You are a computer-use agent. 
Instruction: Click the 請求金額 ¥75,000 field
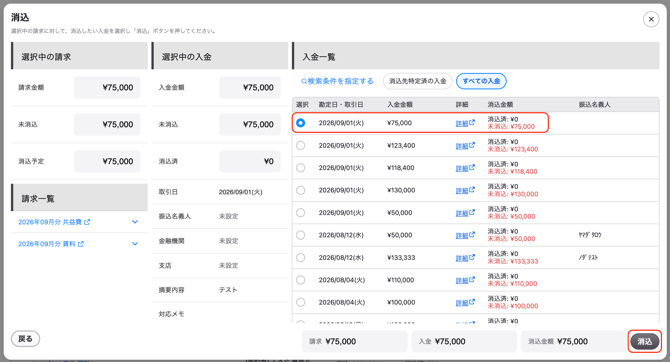[107, 88]
